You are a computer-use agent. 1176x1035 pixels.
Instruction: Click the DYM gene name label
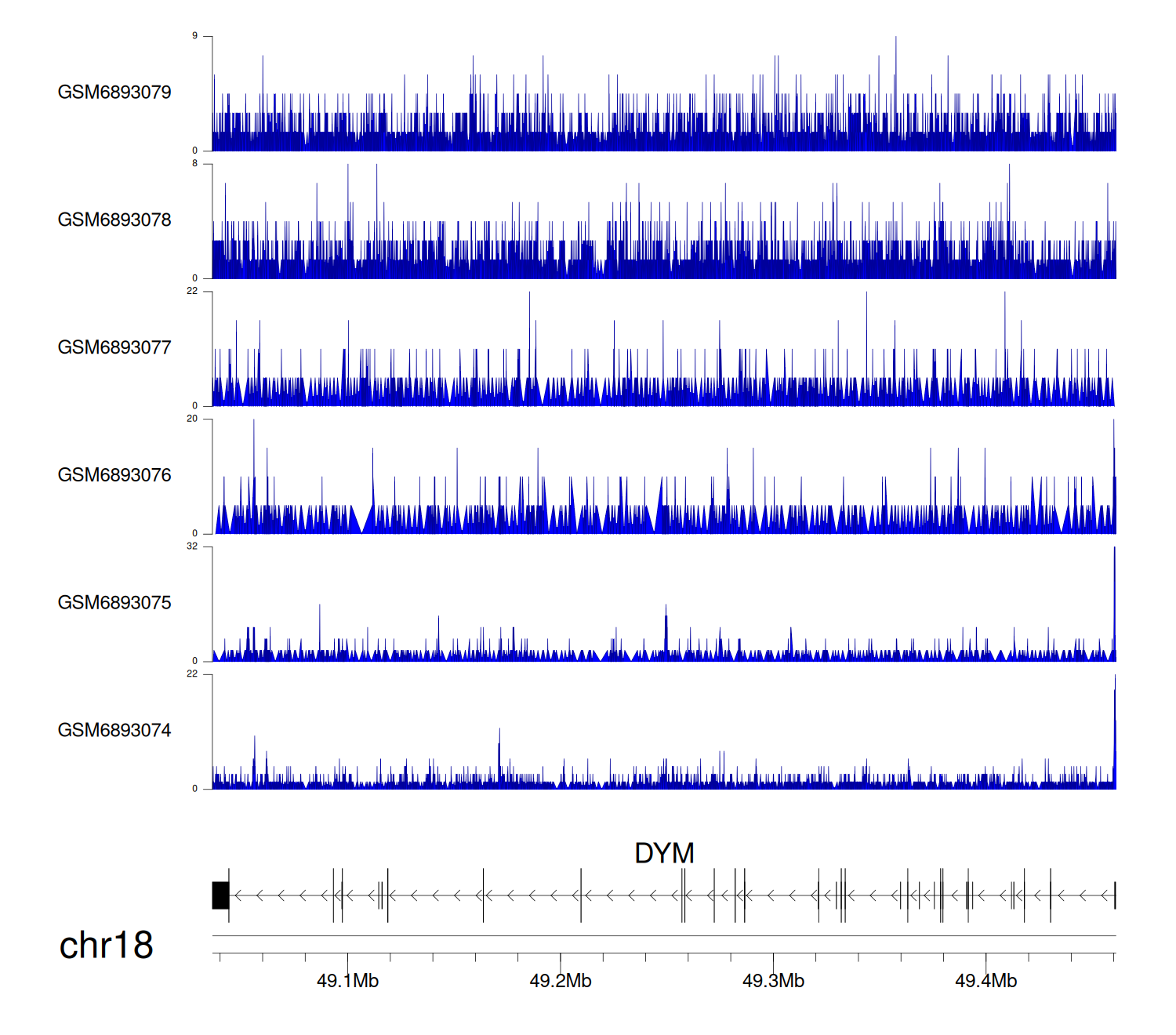coord(664,853)
